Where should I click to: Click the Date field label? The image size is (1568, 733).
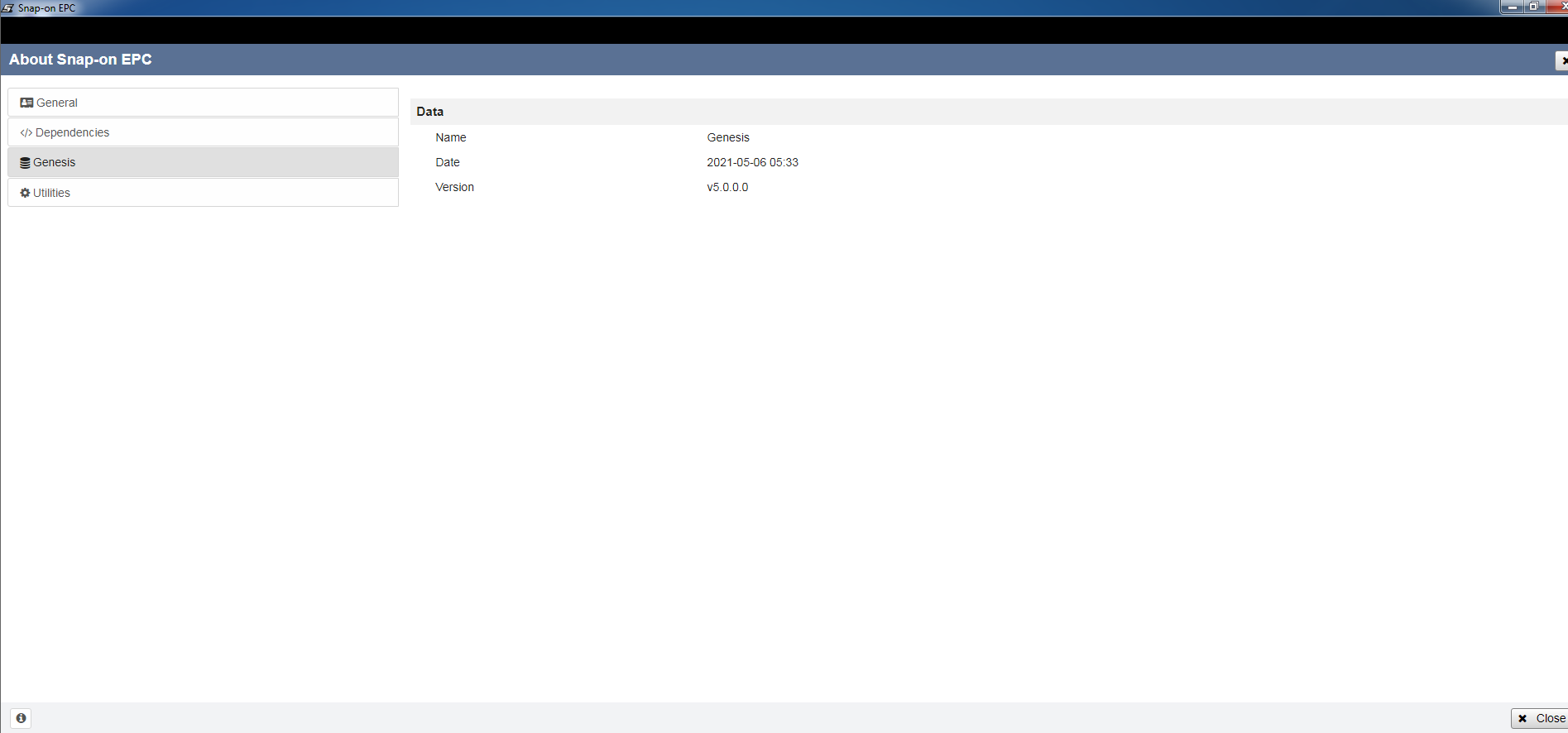(448, 162)
